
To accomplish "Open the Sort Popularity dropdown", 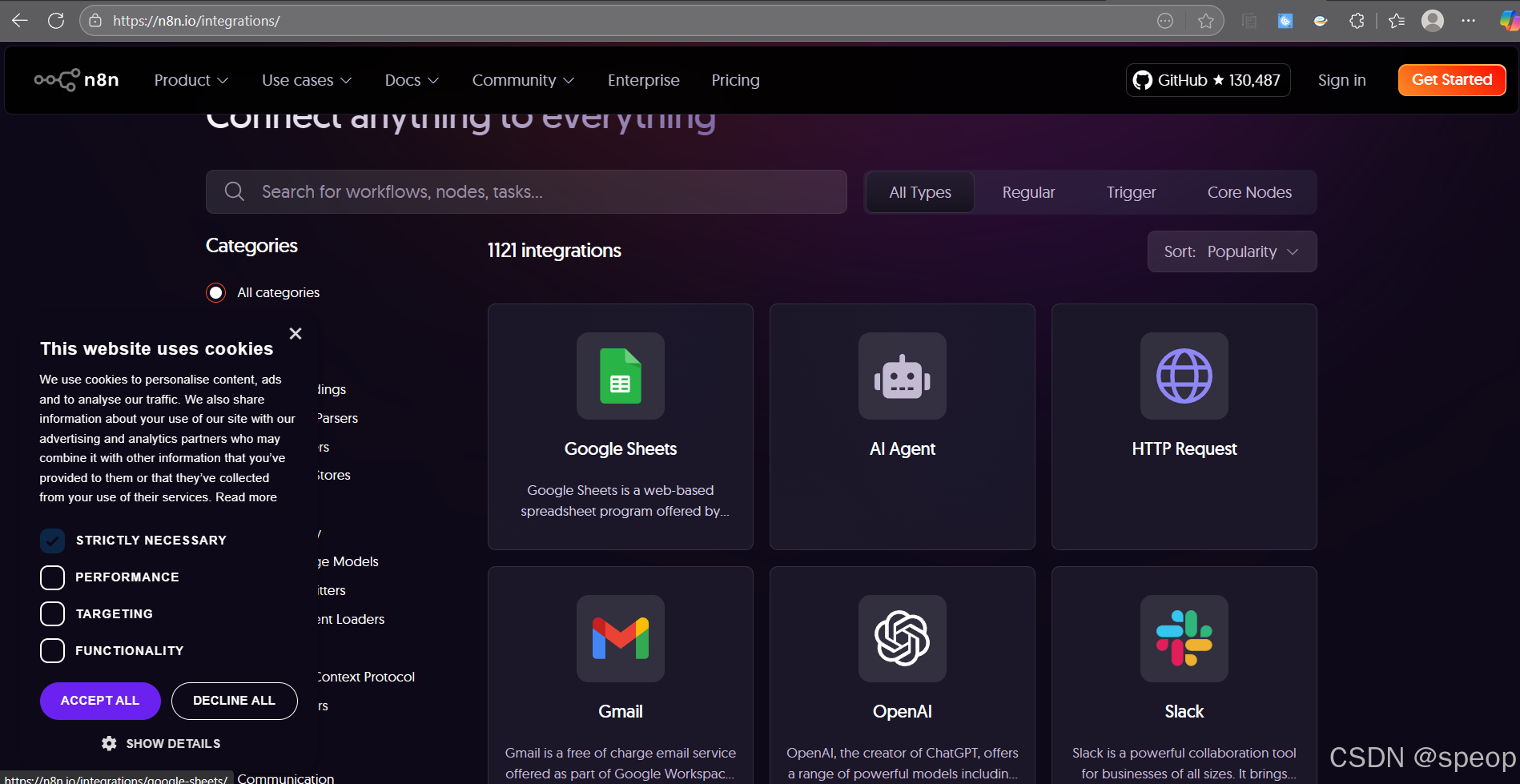I will click(1232, 251).
